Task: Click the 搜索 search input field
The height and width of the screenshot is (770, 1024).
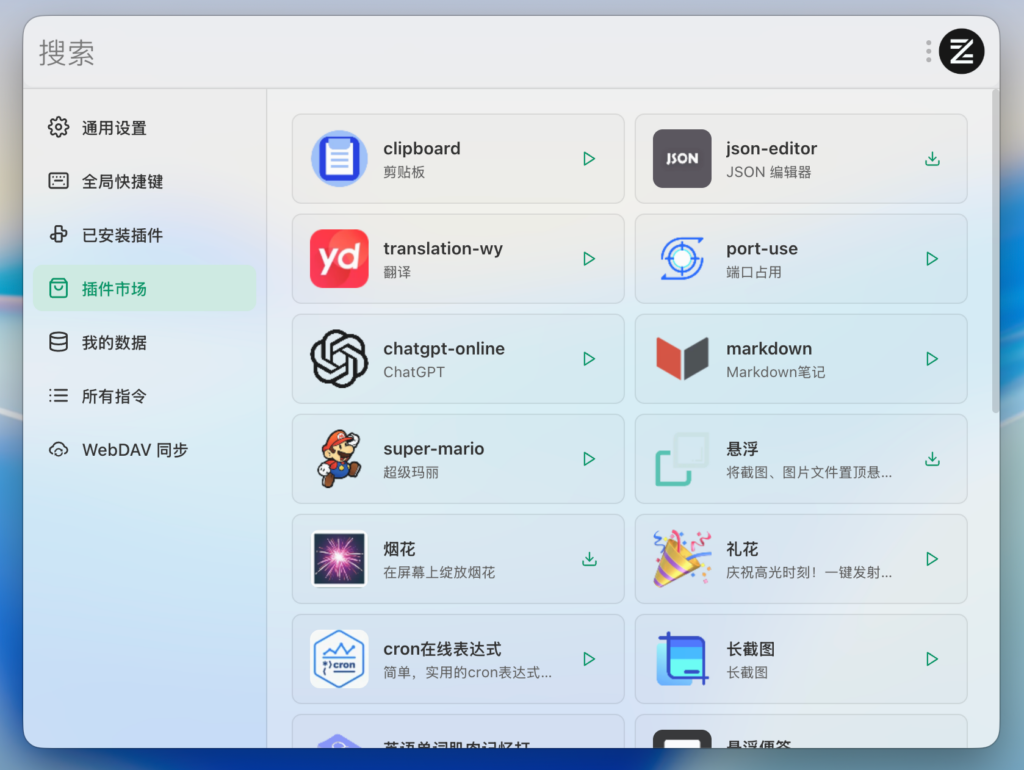Action: click(200, 52)
